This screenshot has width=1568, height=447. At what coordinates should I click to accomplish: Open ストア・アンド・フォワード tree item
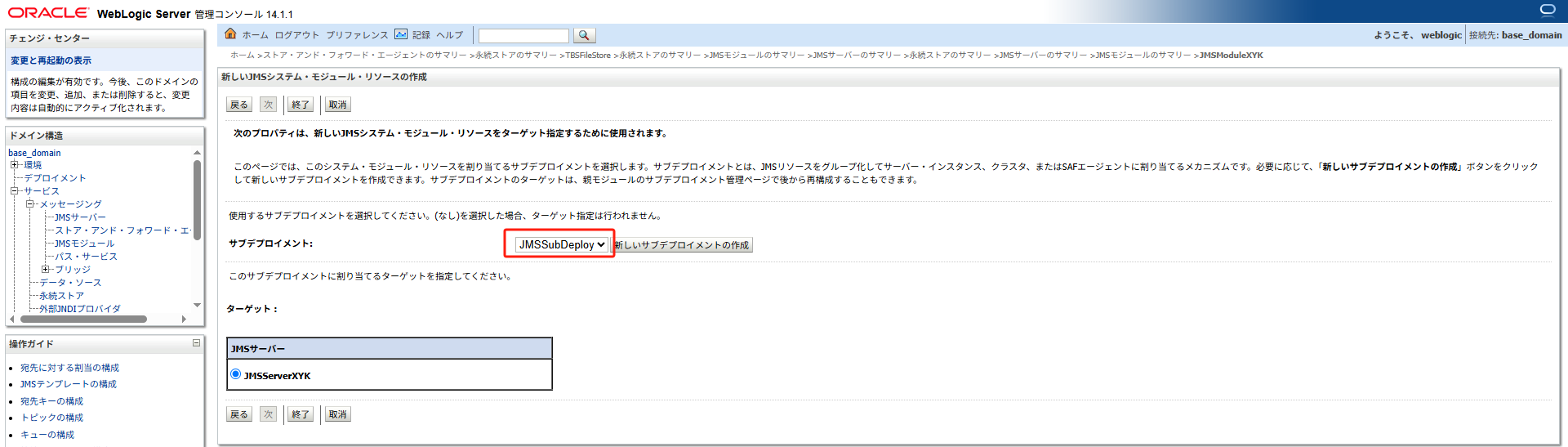click(122, 230)
